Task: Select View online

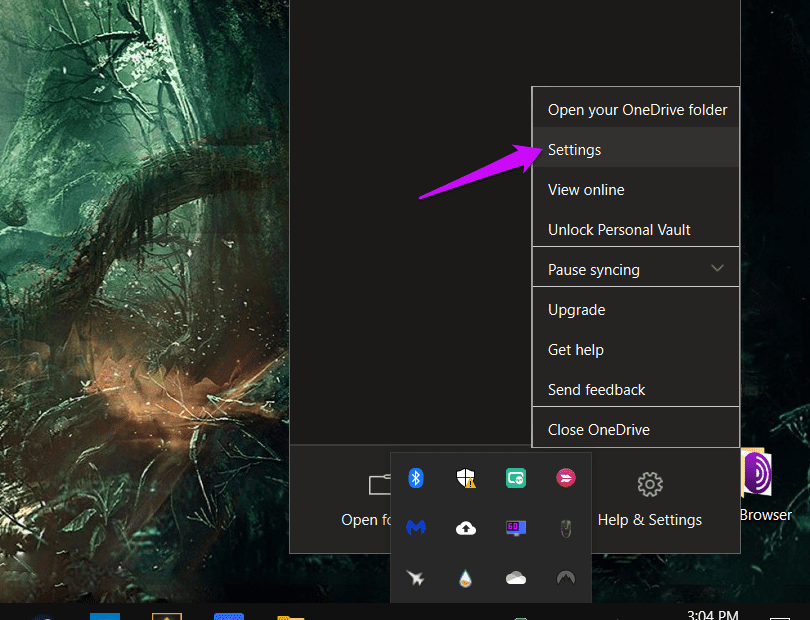Action: (636, 190)
